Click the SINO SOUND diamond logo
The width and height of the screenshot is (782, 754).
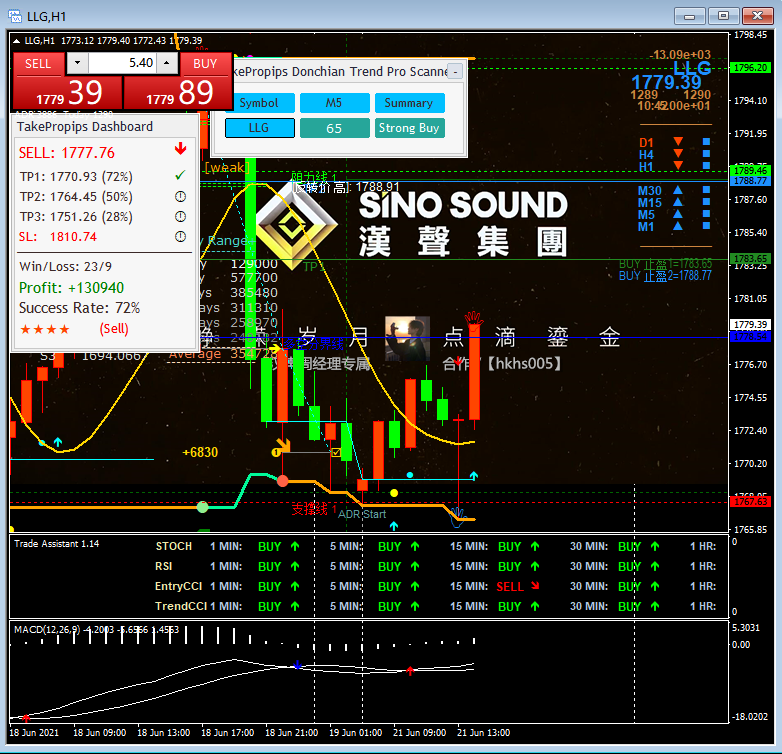[296, 226]
